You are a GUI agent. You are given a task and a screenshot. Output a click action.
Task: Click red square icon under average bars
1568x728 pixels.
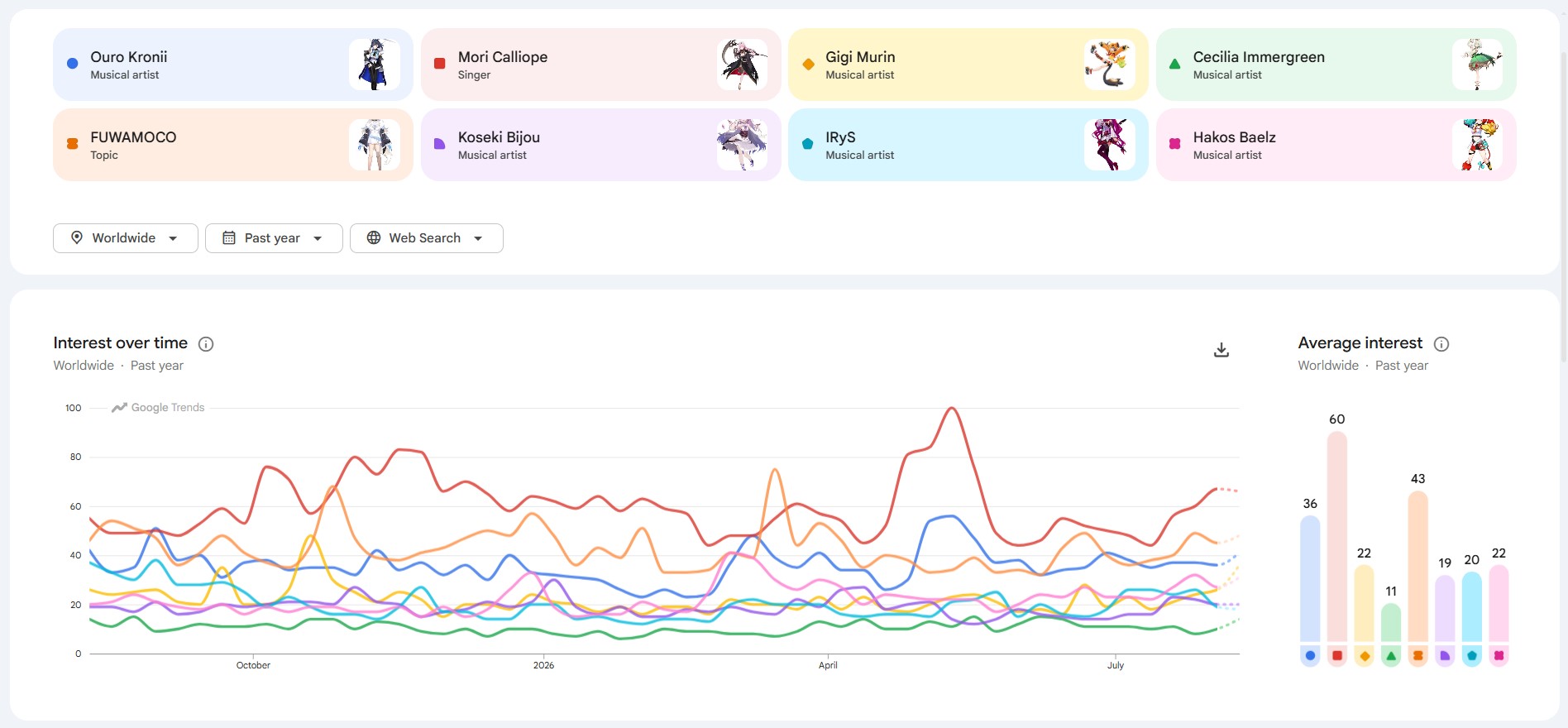click(1337, 656)
